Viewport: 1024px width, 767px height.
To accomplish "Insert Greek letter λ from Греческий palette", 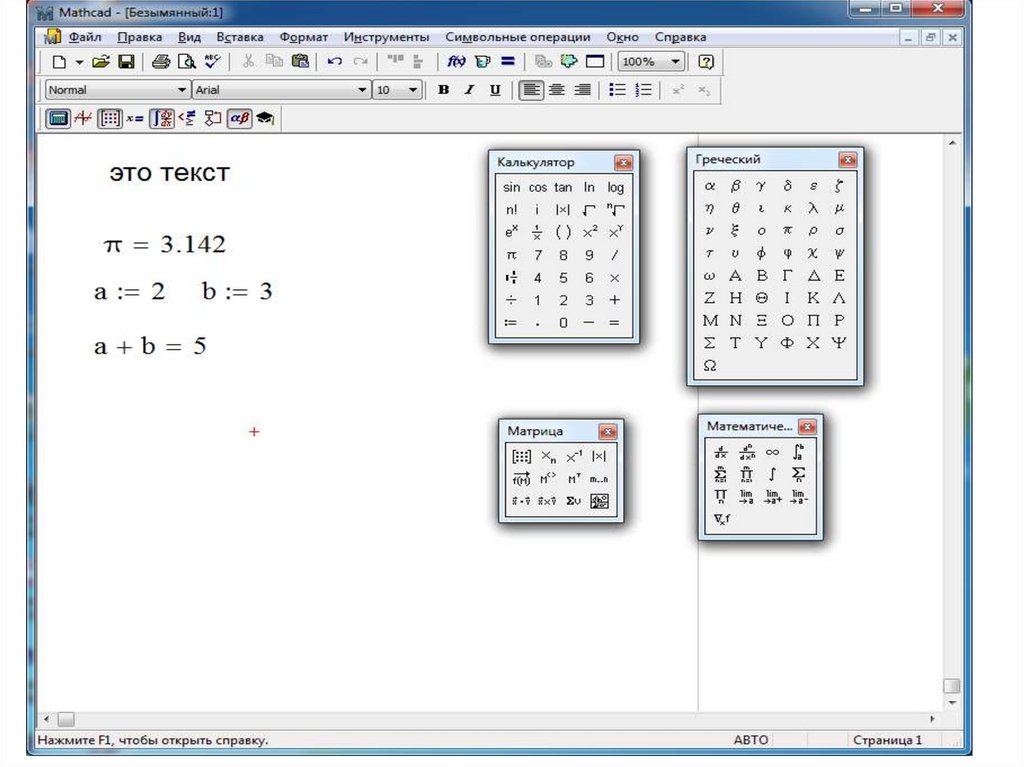I will click(x=813, y=208).
